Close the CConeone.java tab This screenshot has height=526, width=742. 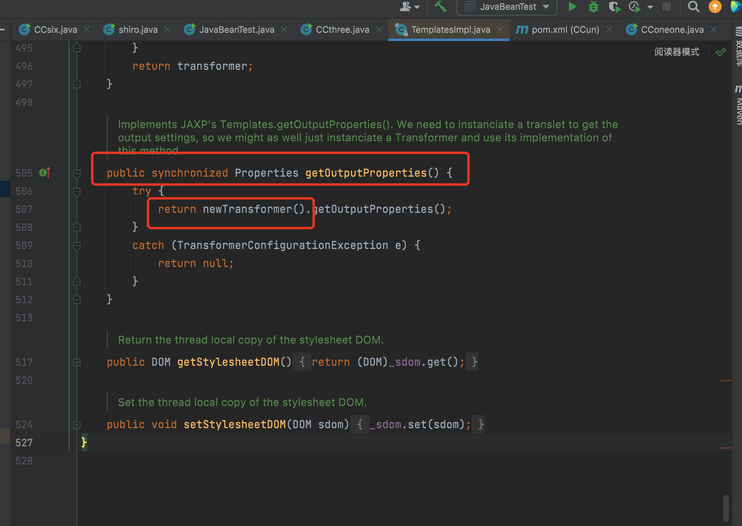click(713, 30)
